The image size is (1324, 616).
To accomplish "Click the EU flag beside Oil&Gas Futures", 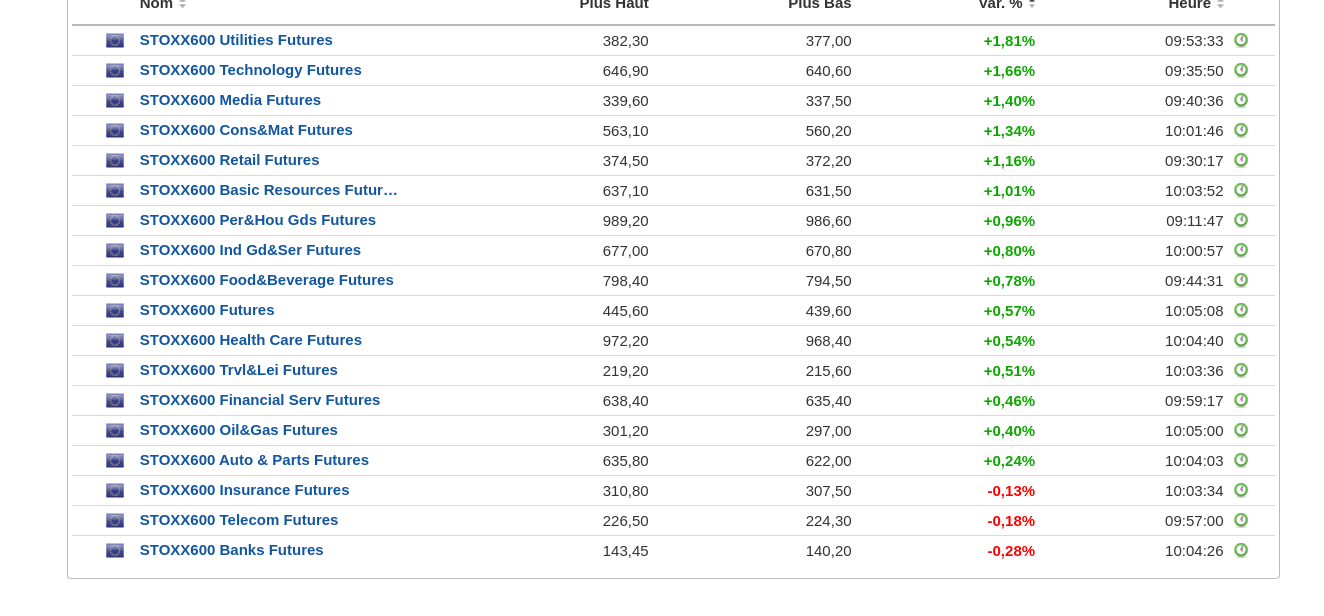I will pyautogui.click(x=115, y=431).
